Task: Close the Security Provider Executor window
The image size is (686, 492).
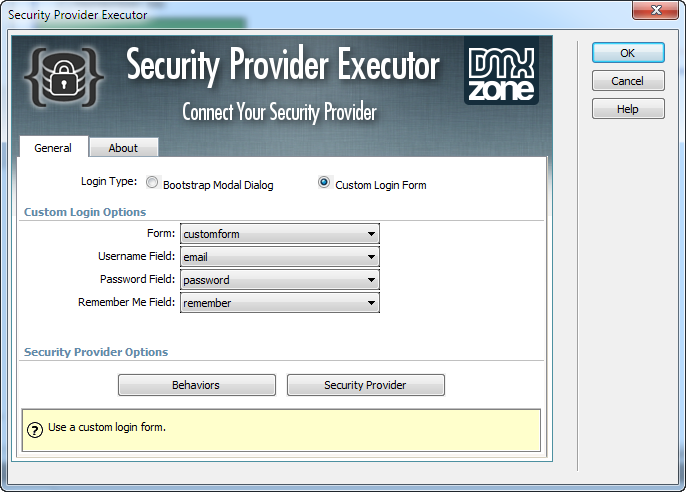Action: click(x=655, y=10)
